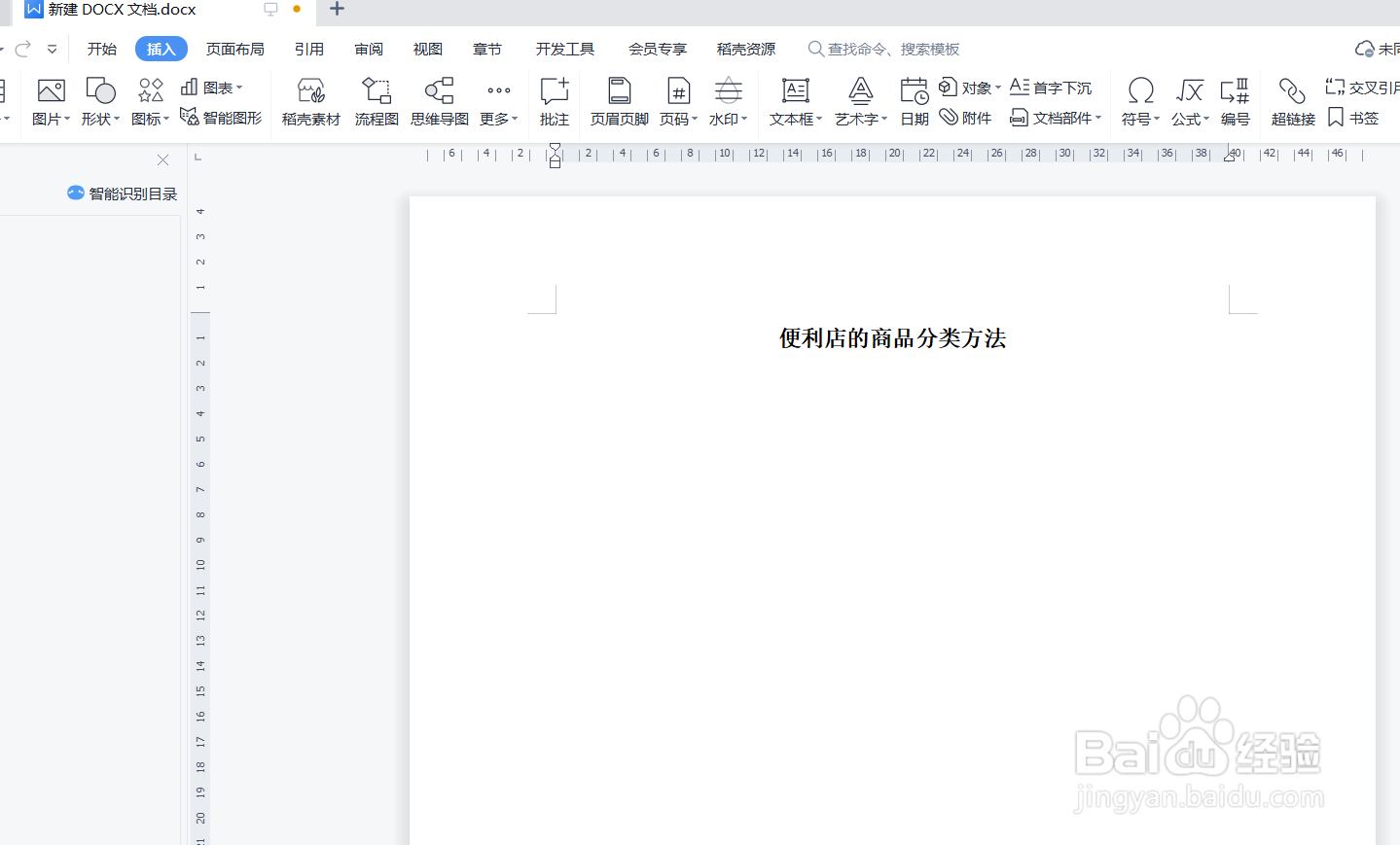Attach a file with 附件

(x=965, y=118)
